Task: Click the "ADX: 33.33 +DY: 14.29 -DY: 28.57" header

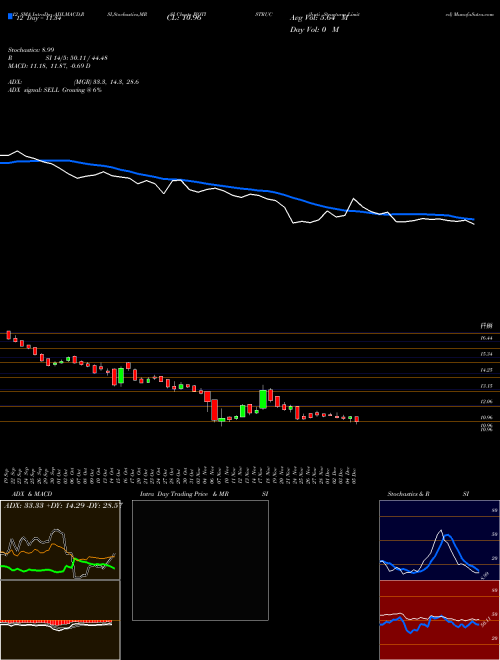Action: point(63,505)
